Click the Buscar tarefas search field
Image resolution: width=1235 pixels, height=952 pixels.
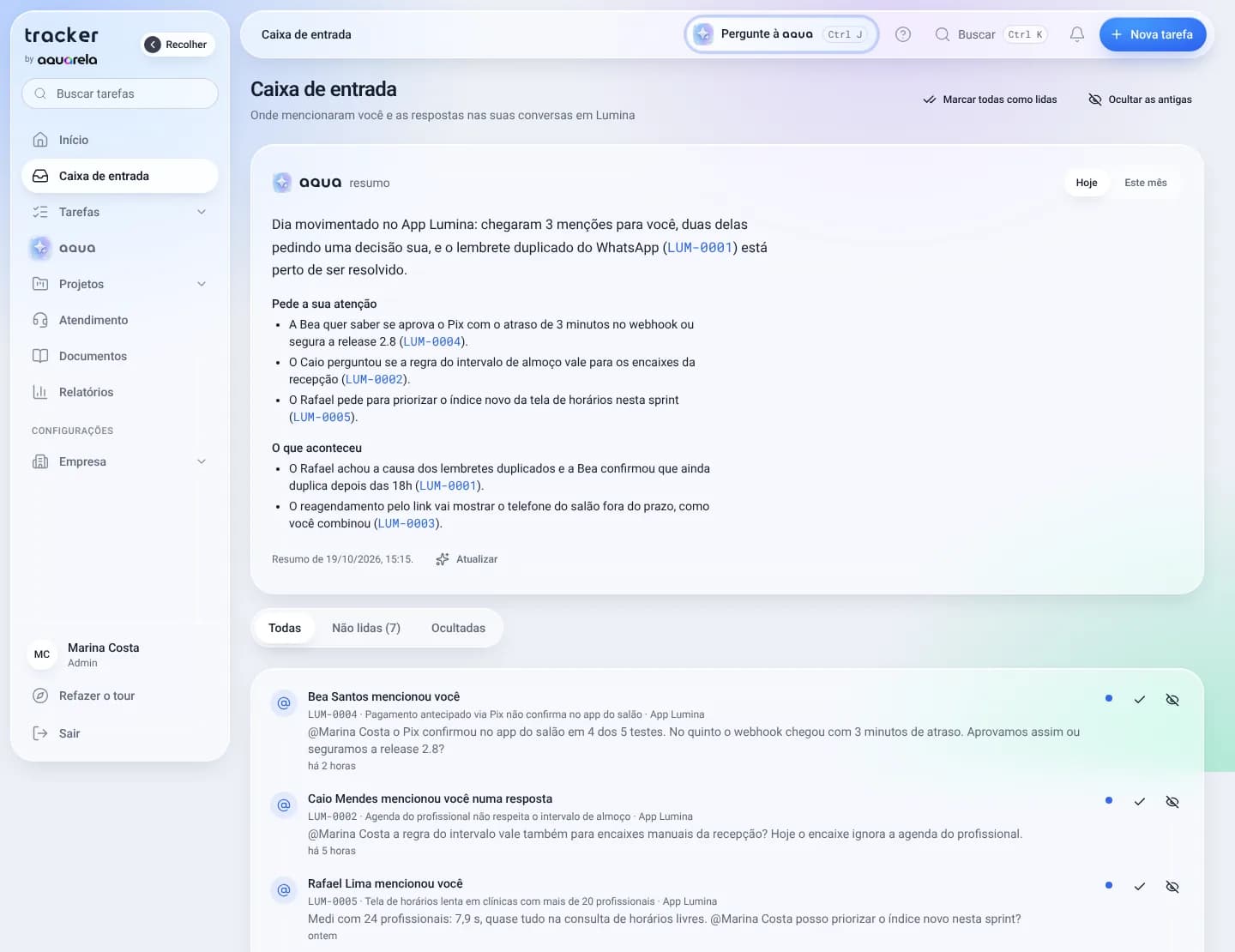tap(120, 93)
